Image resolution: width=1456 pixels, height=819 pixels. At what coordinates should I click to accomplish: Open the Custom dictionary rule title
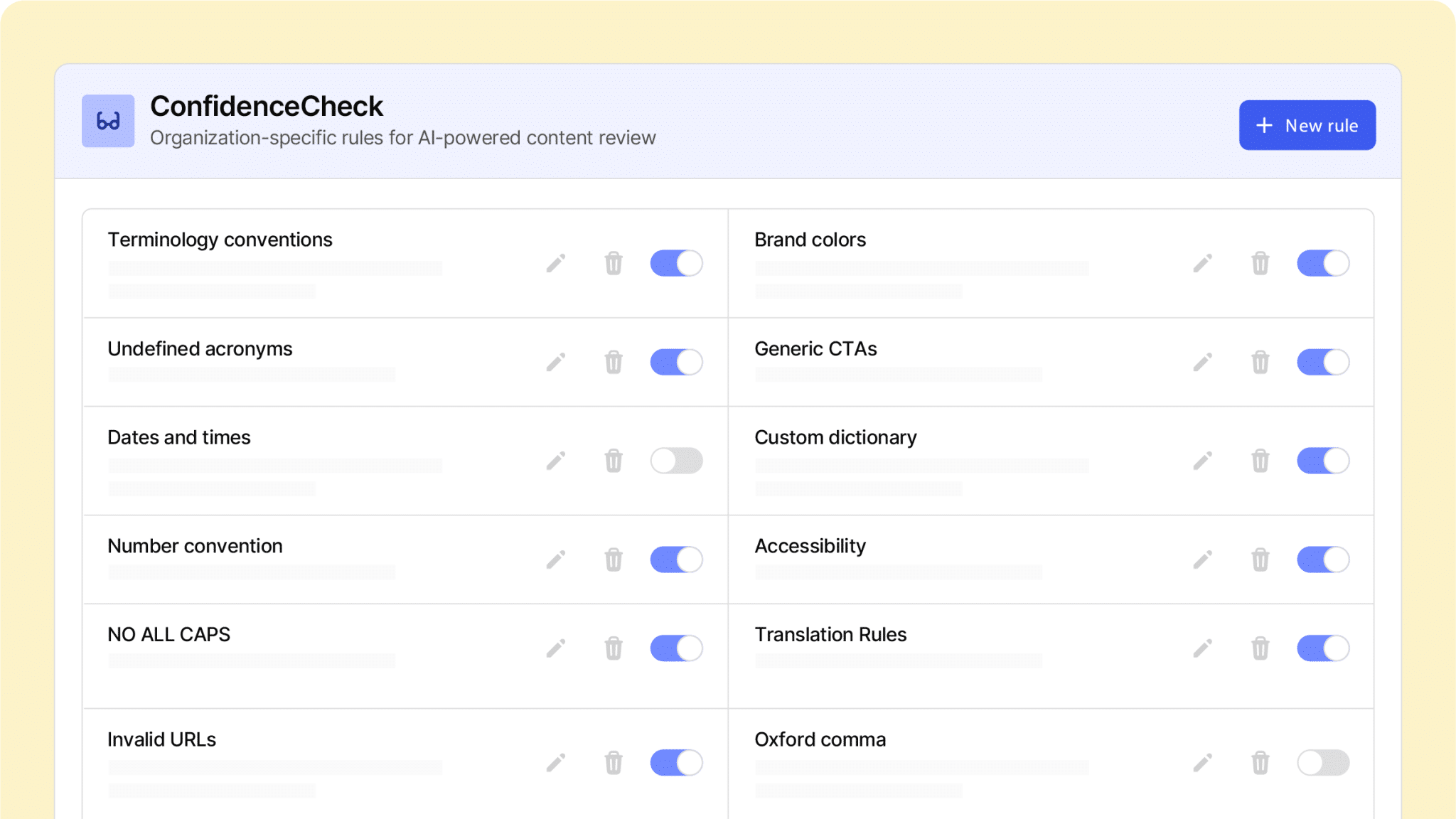point(835,437)
